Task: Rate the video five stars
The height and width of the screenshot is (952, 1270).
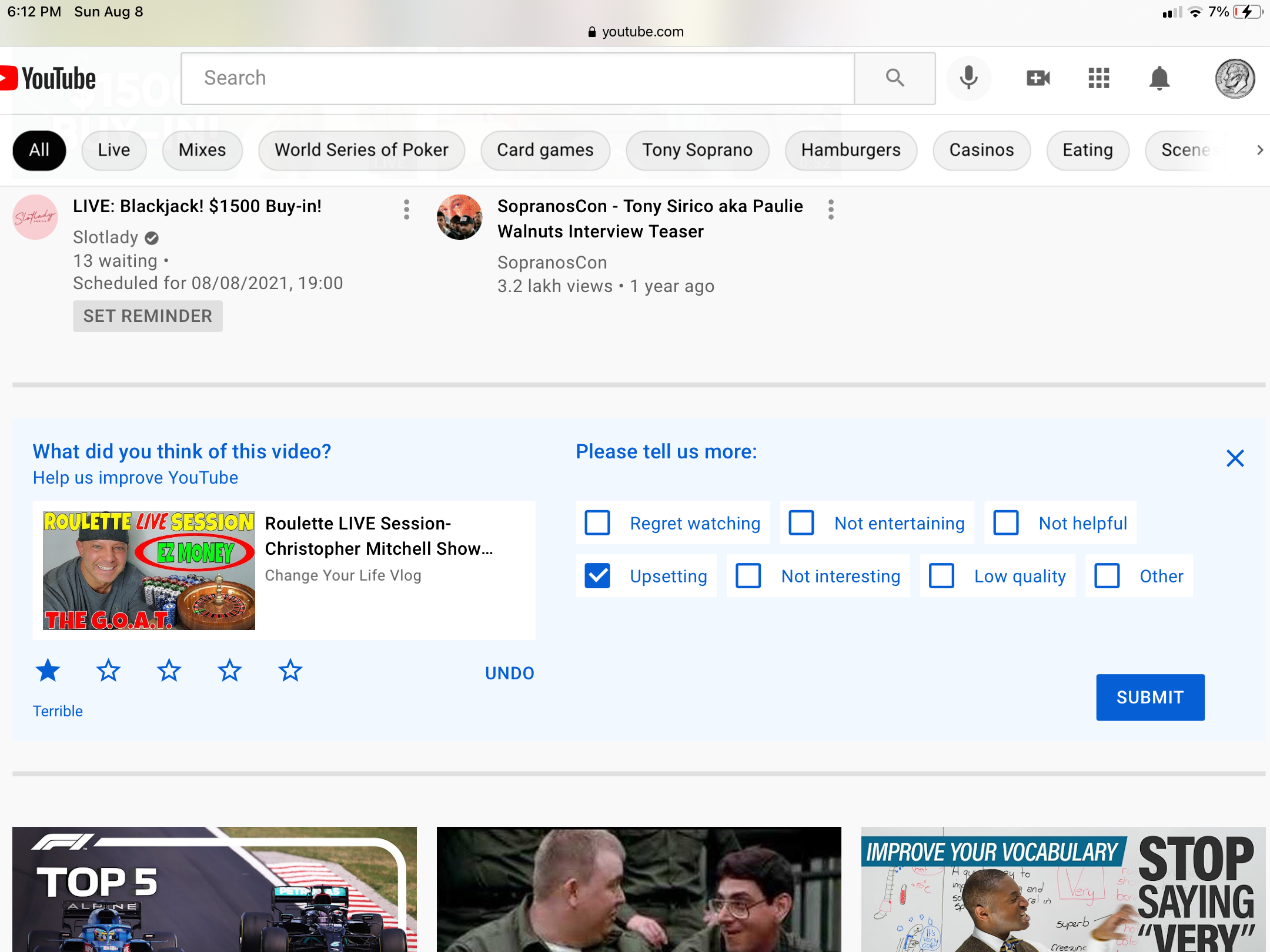Action: pos(290,670)
